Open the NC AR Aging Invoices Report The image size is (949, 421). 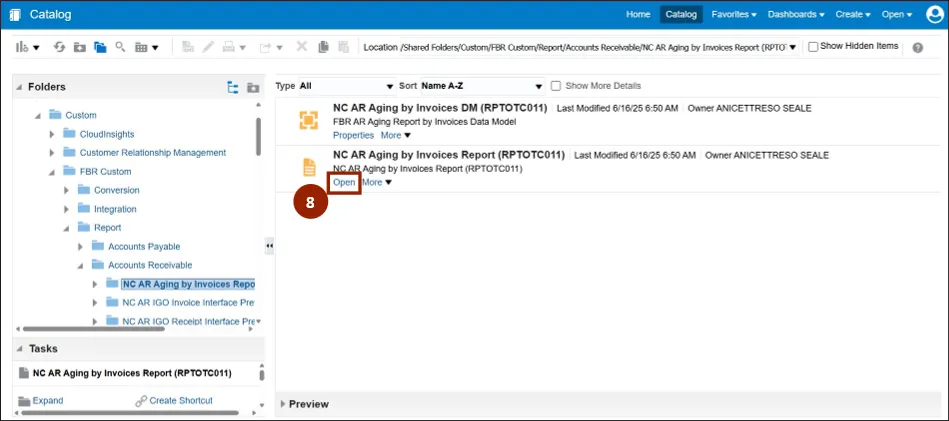click(344, 182)
